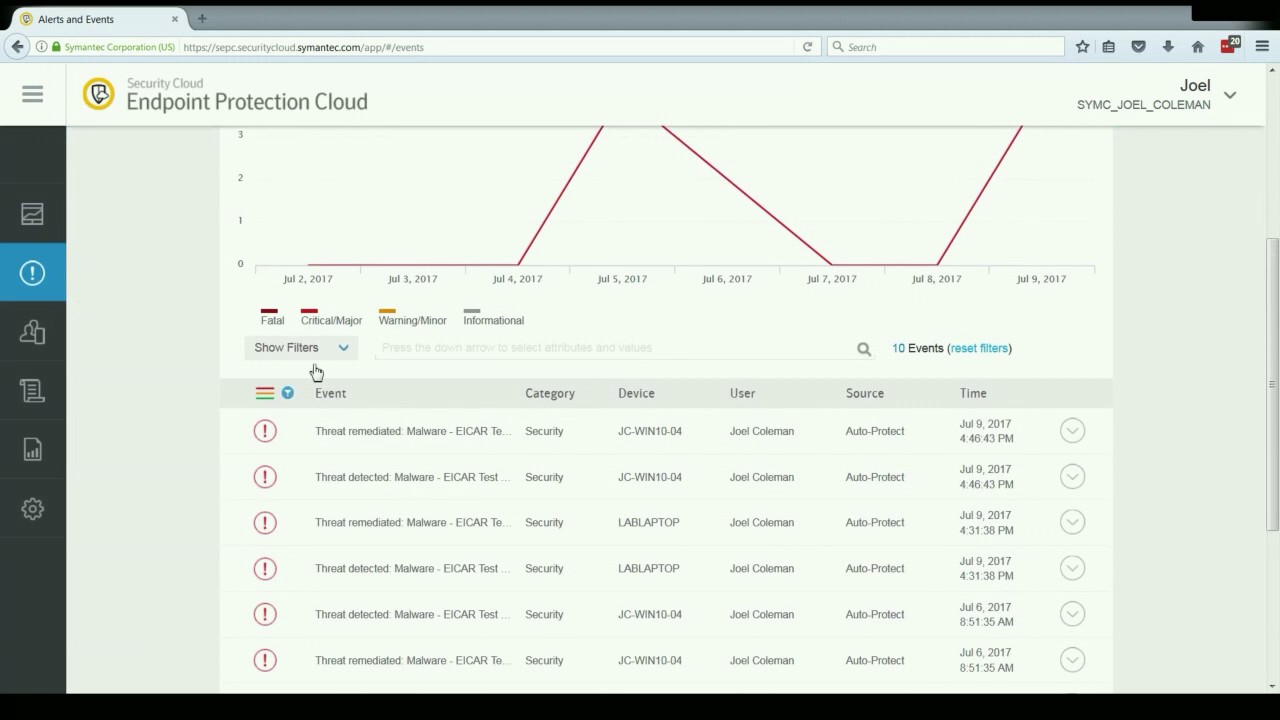The width and height of the screenshot is (1280, 720).
Task: Open the Policies sidebar icon
Action: pos(33,391)
